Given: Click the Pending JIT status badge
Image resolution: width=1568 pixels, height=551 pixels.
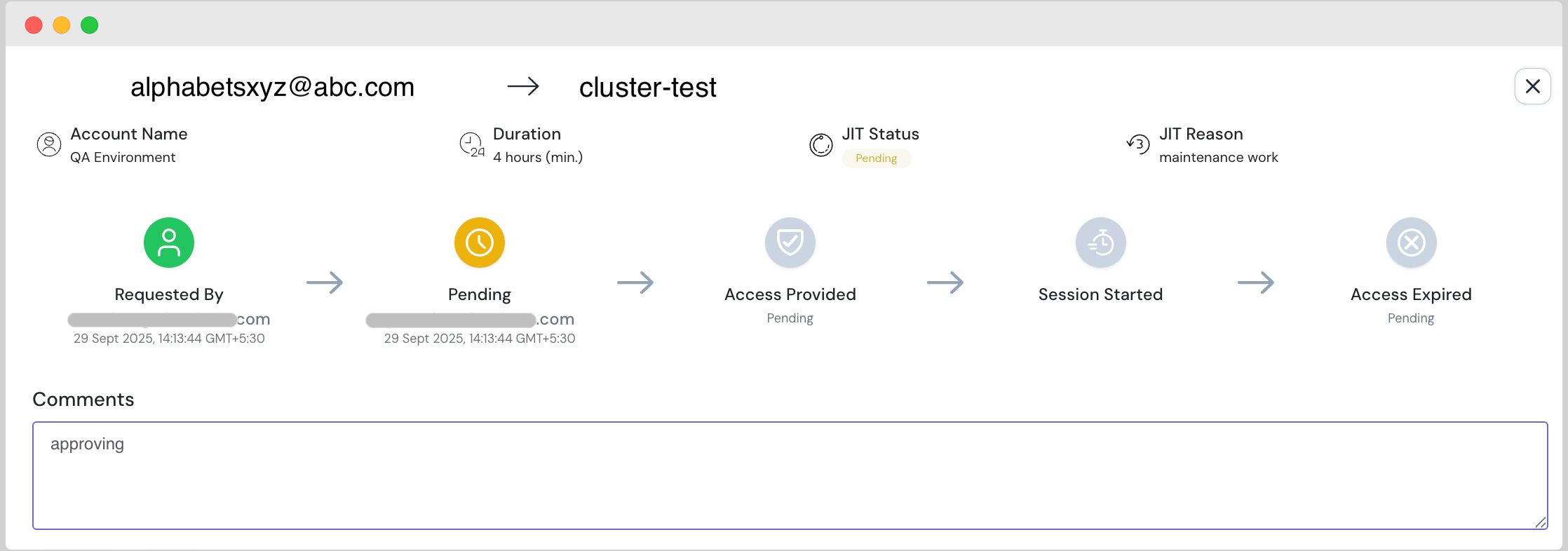Looking at the screenshot, I should point(877,158).
